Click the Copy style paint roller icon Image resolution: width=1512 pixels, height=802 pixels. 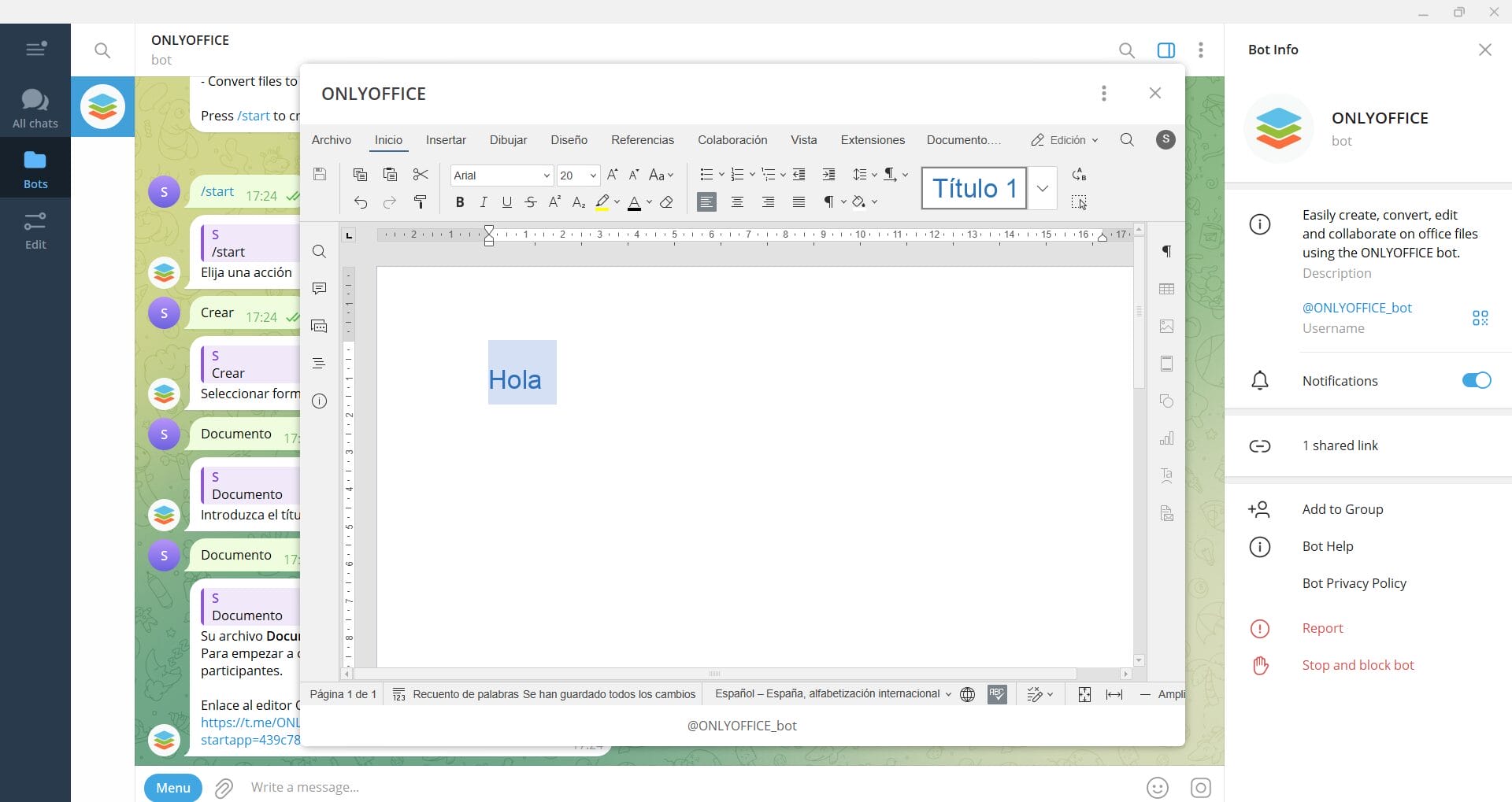421,202
